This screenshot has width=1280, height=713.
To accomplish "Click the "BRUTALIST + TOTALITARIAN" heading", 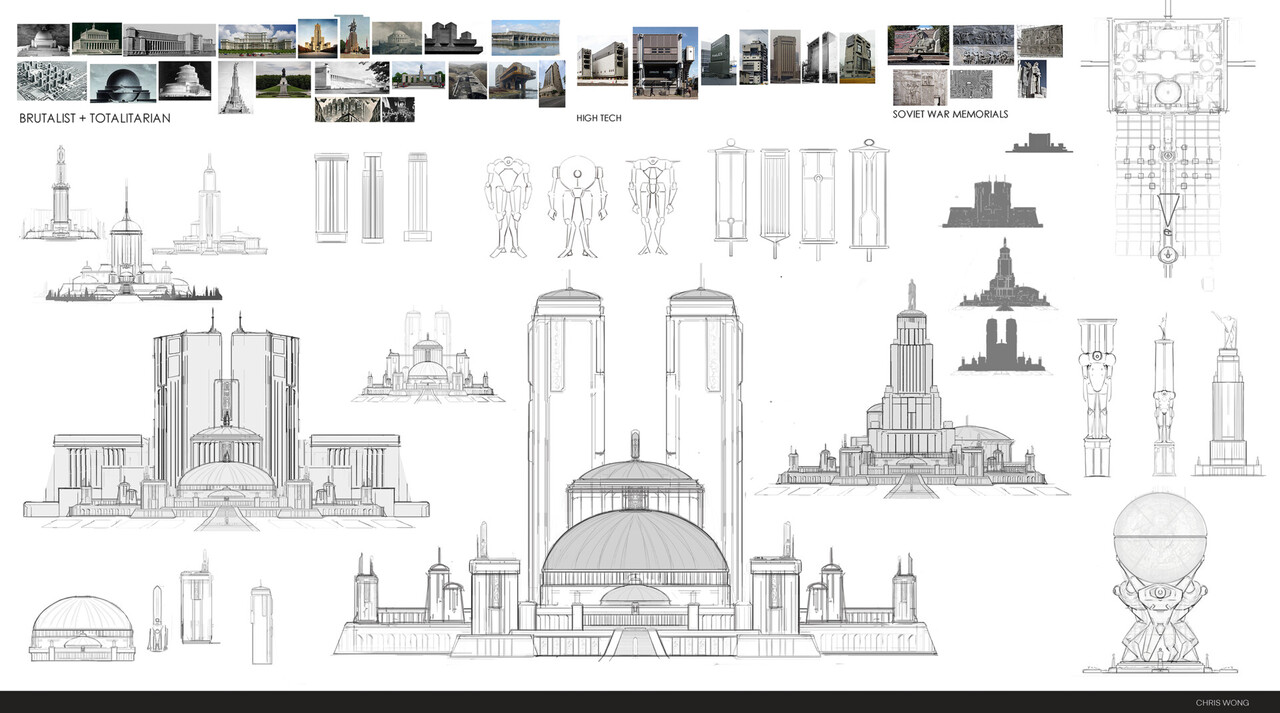I will point(95,118).
